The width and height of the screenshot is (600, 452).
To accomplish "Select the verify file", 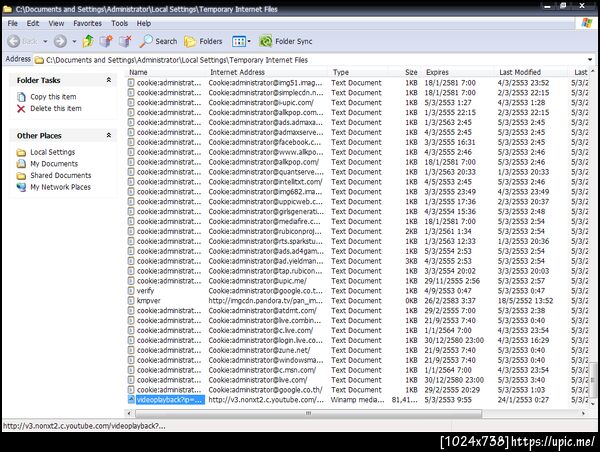I will (x=145, y=290).
